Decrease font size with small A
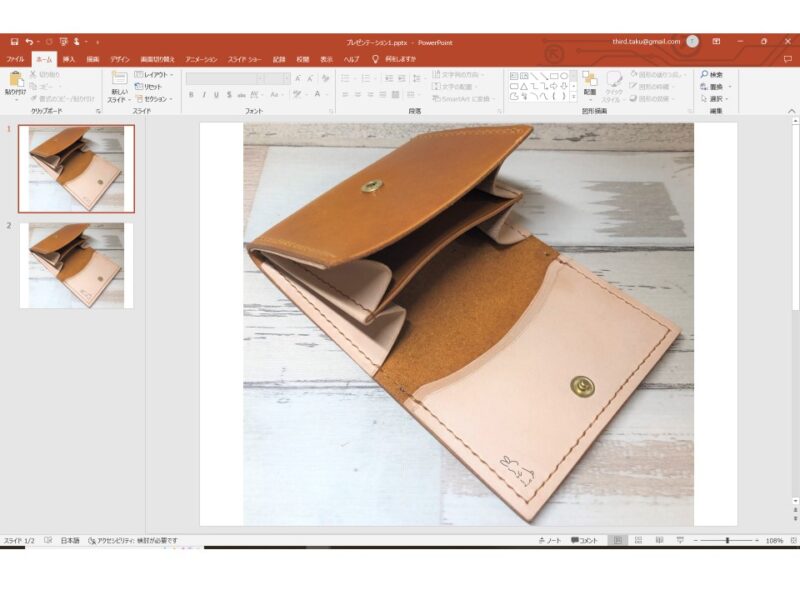The image size is (800, 600). point(310,78)
